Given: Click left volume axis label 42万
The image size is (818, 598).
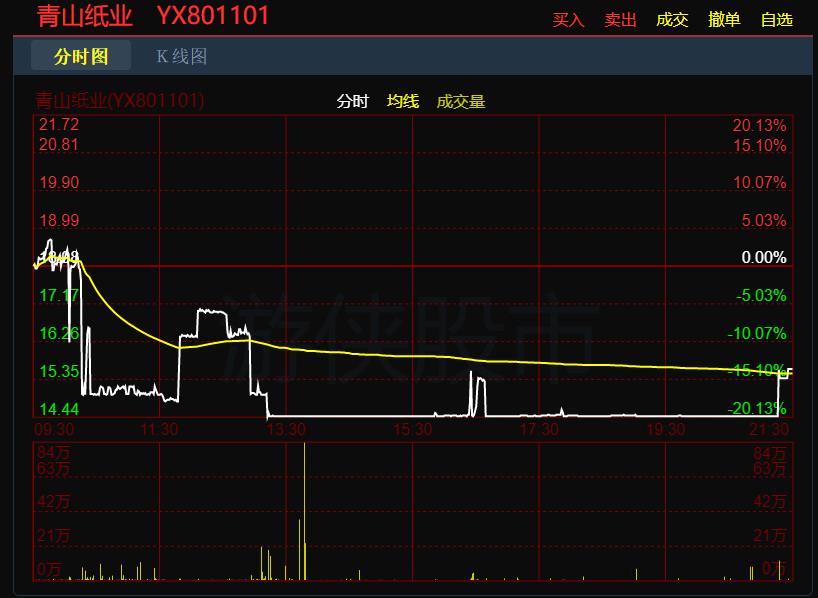Looking at the screenshot, I should (53, 501).
